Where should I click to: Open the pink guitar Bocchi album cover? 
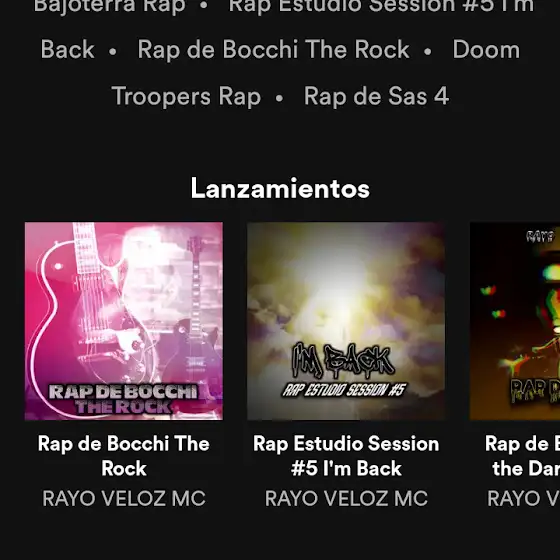[124, 321]
